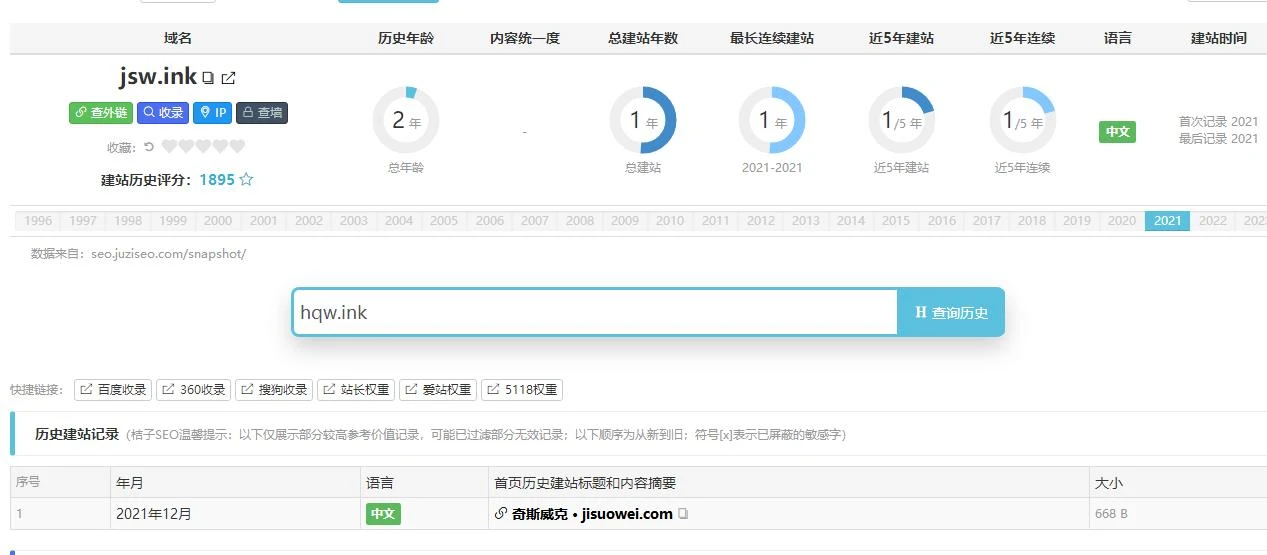Select year 2021 on the timeline
Screen dimensions: 1267x555
(1167, 221)
